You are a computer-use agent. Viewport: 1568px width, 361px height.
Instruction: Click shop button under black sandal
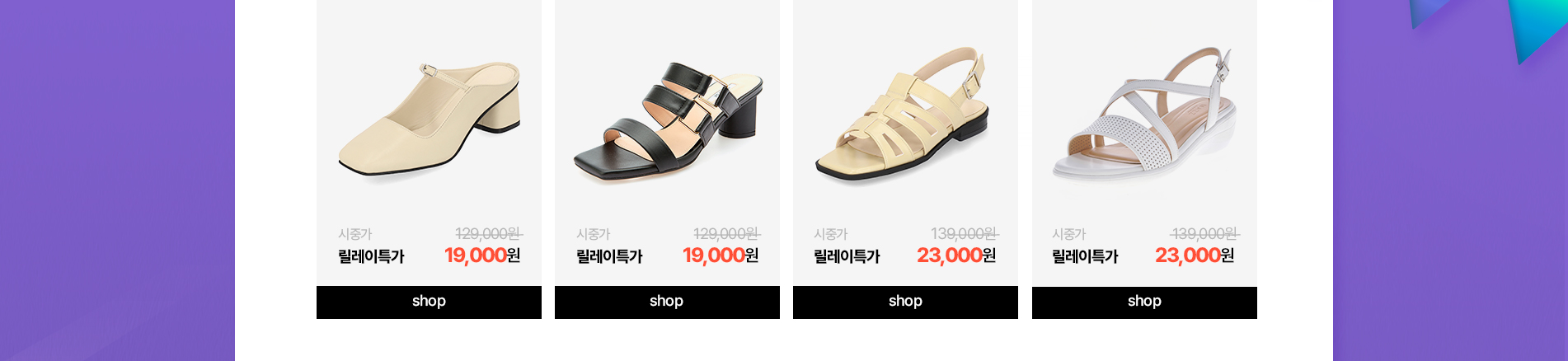[x=667, y=302]
